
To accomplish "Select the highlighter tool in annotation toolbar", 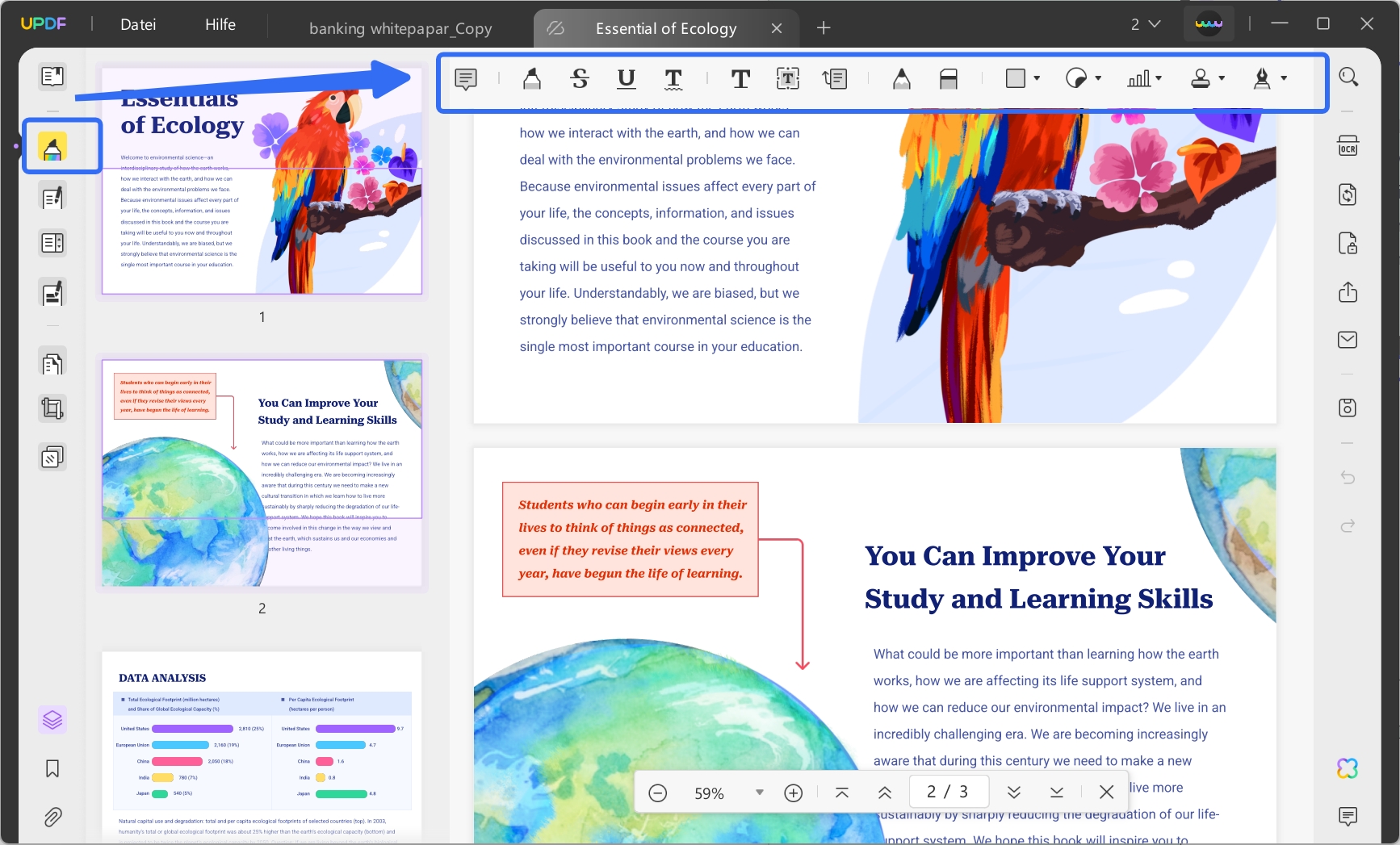I will pyautogui.click(x=531, y=78).
